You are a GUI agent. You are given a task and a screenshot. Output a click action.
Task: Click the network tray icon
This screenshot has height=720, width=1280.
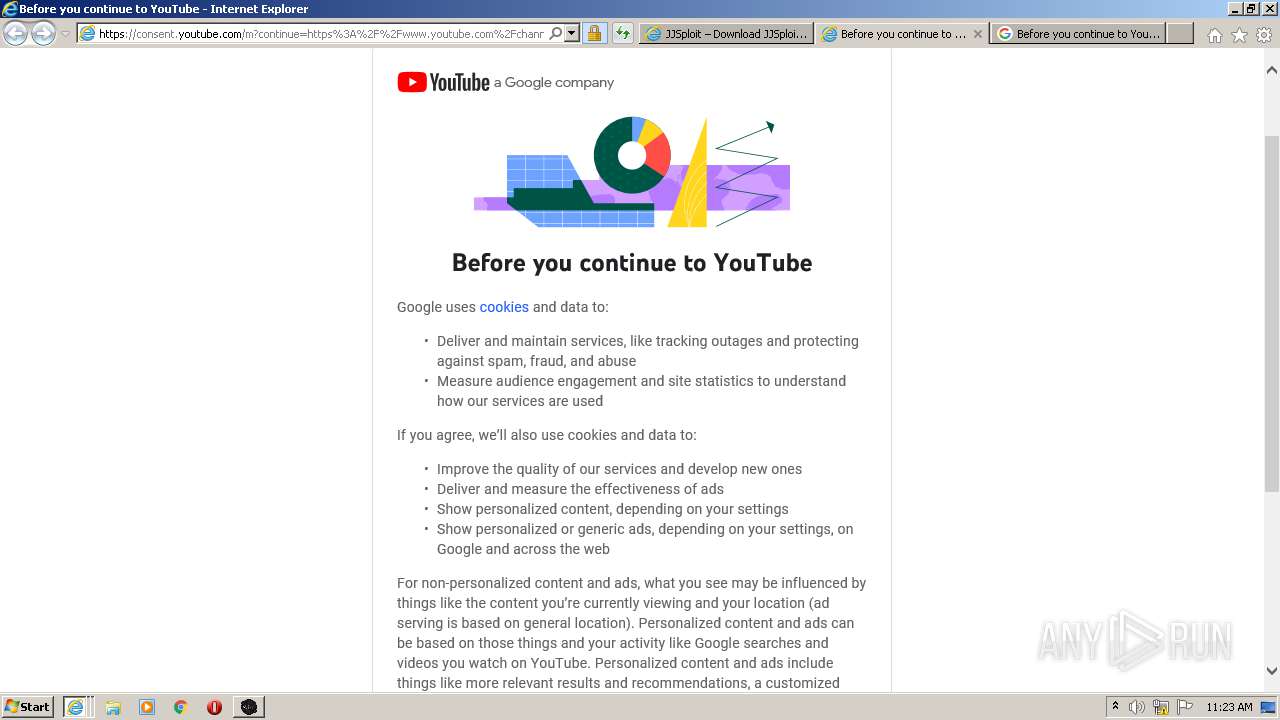[x=1161, y=707]
